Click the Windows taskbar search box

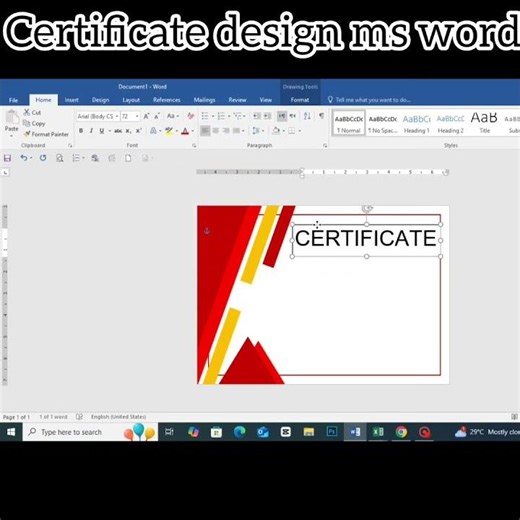(x=90, y=432)
